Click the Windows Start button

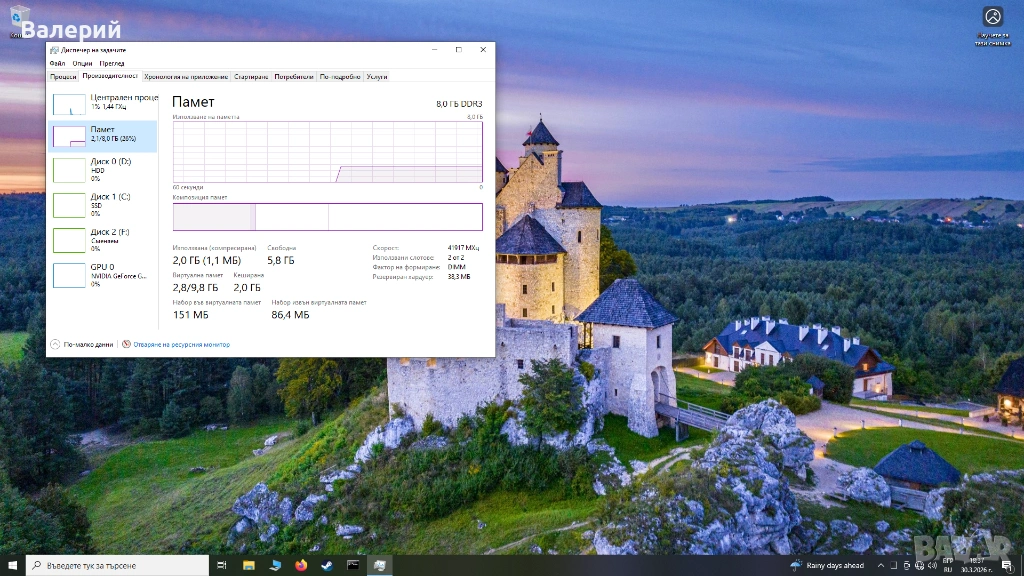pos(12,565)
